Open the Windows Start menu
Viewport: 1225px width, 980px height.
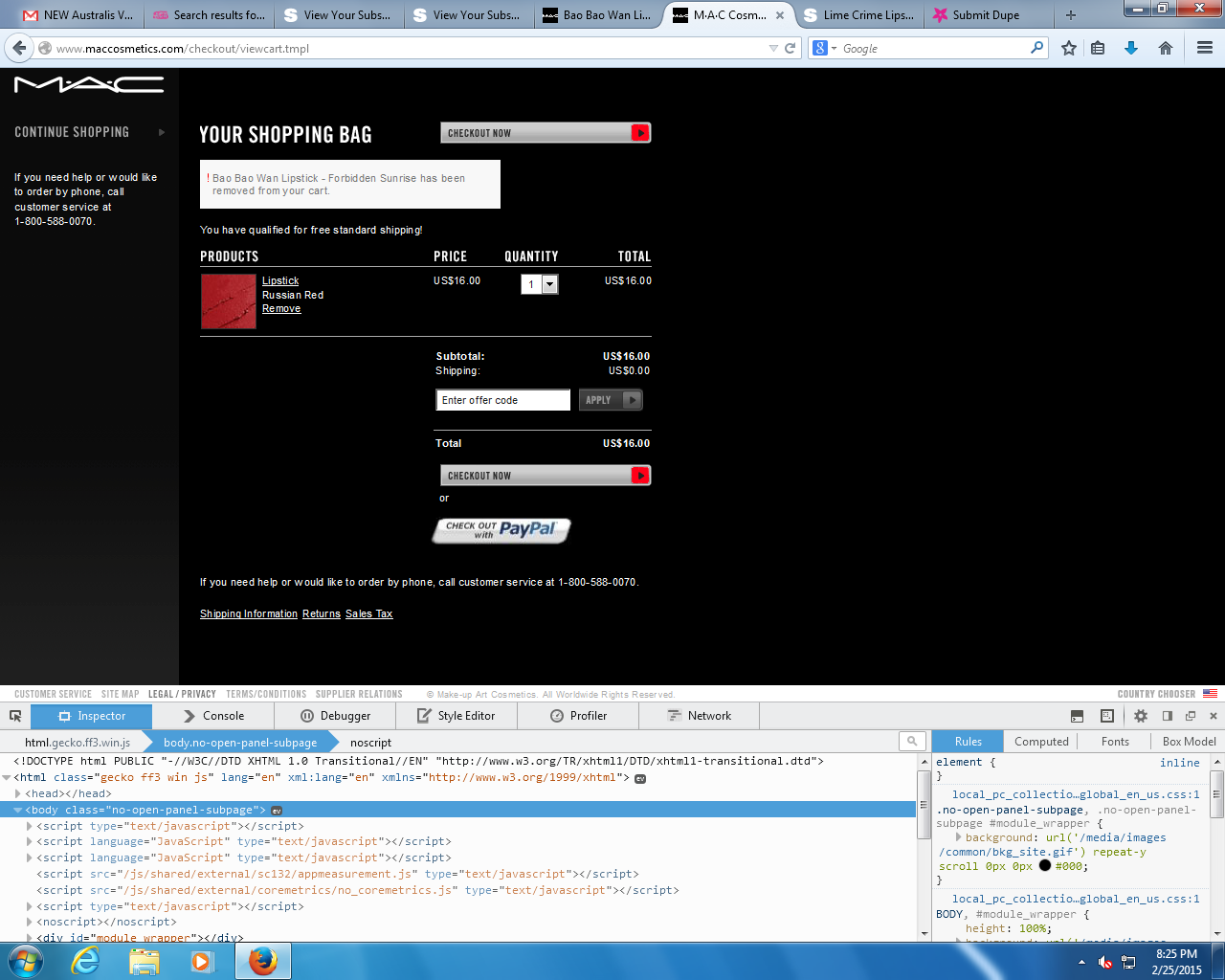pyautogui.click(x=25, y=961)
